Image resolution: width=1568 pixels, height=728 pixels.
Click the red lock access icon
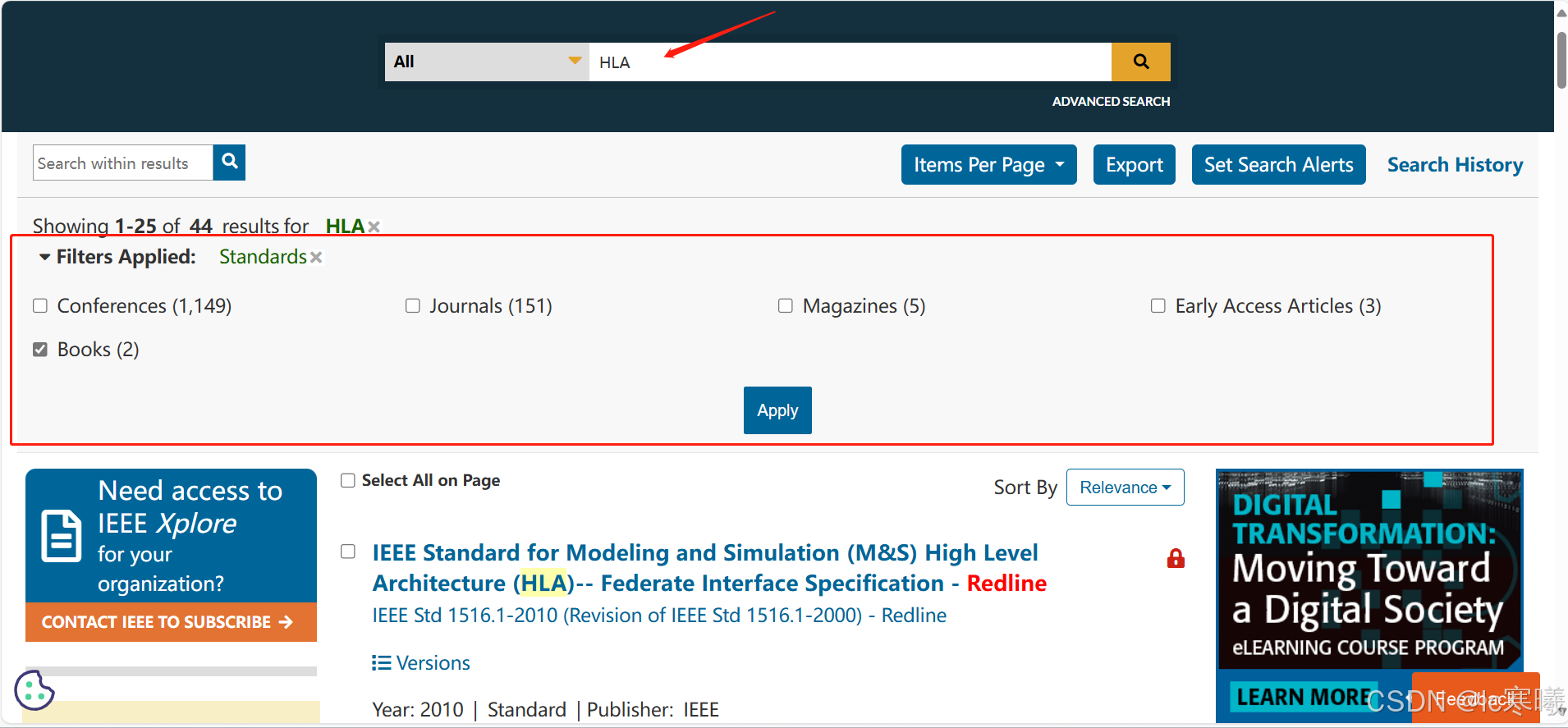[1176, 559]
